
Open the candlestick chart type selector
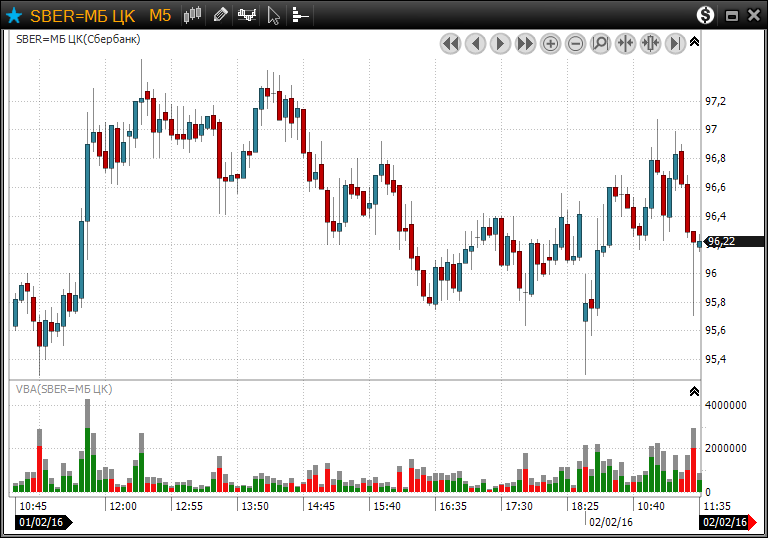tap(193, 15)
